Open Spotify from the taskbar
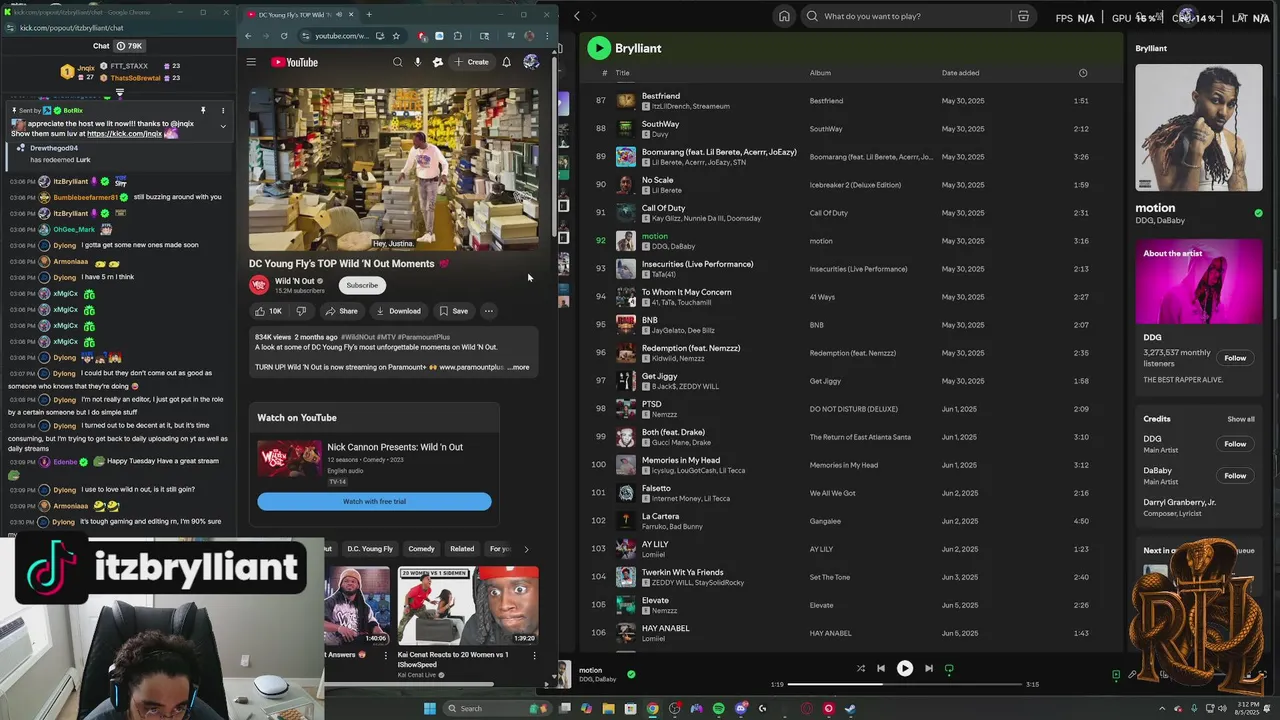1280x720 pixels. (718, 709)
